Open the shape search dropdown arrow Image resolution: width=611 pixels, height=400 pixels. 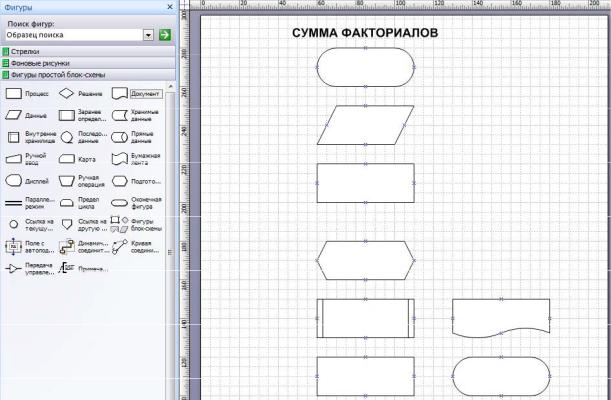pos(148,35)
